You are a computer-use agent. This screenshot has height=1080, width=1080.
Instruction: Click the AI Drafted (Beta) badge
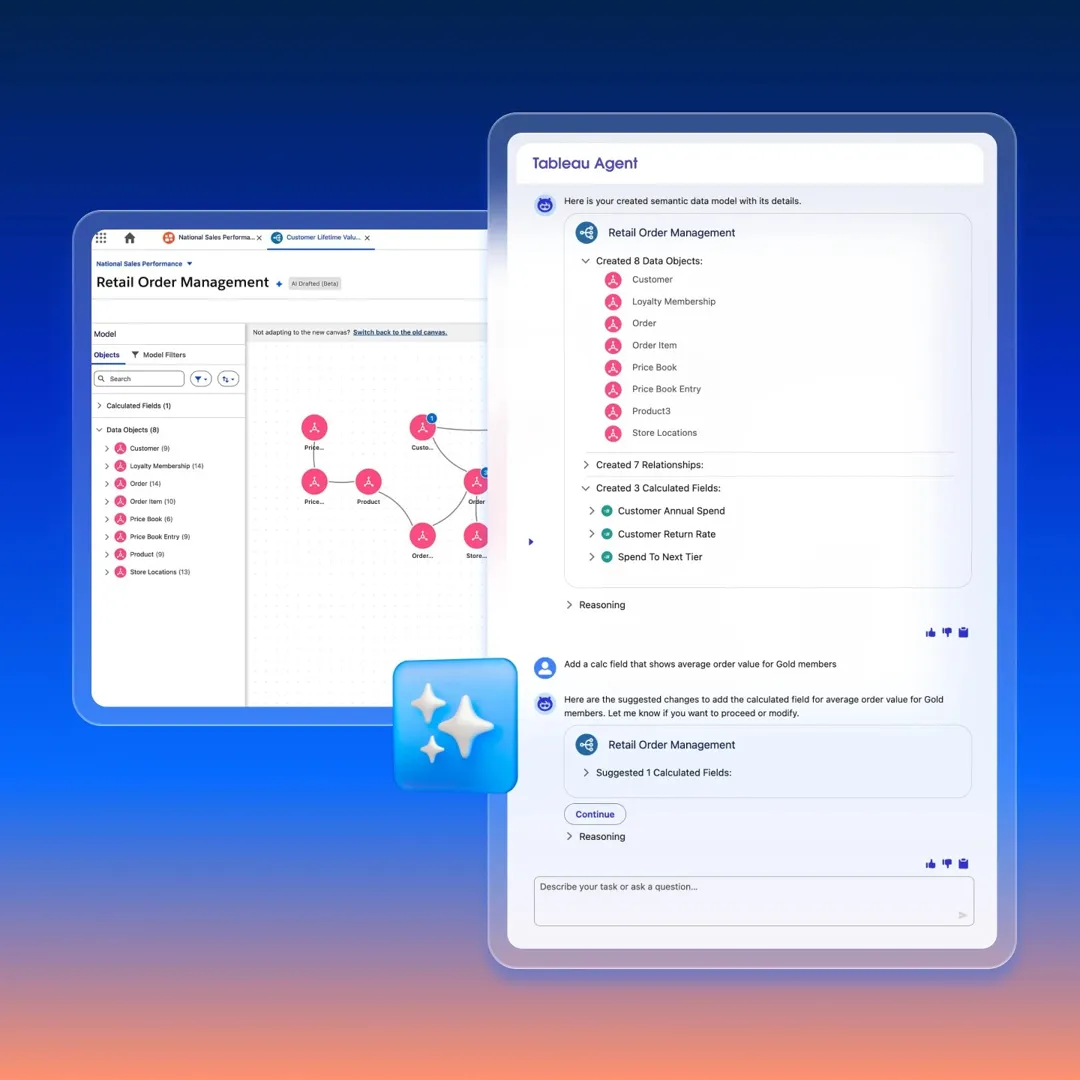315,284
